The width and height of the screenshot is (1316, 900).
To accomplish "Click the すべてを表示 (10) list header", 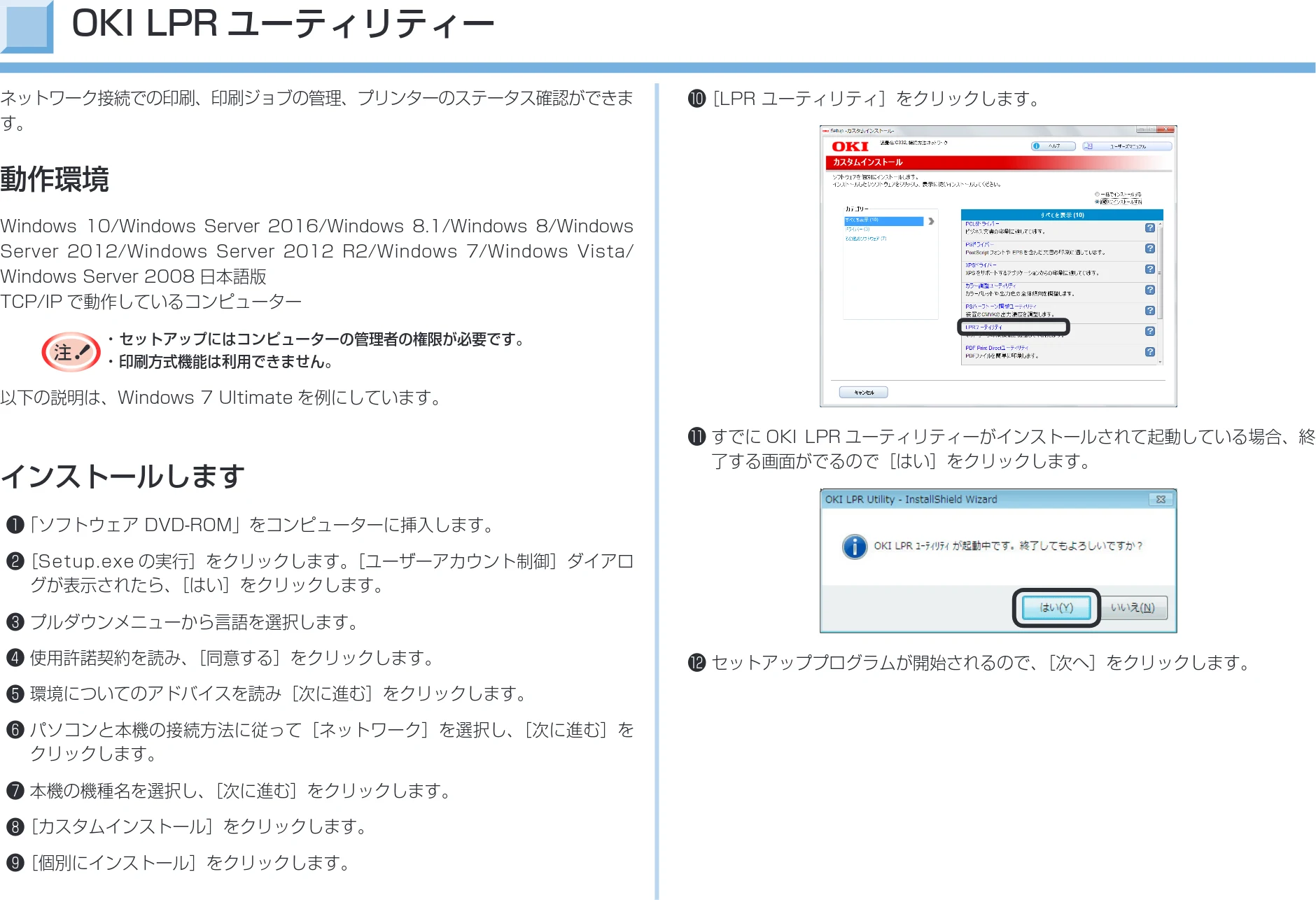I will pyautogui.click(x=1062, y=215).
